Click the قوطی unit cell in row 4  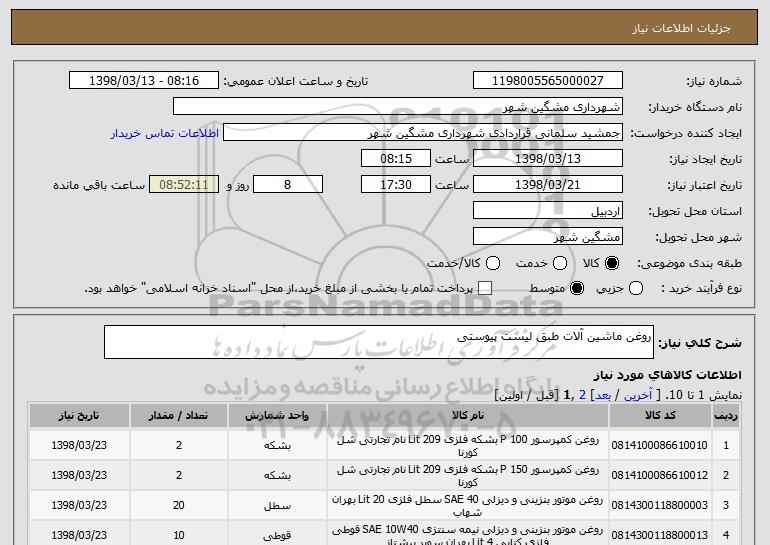pyautogui.click(x=277, y=535)
